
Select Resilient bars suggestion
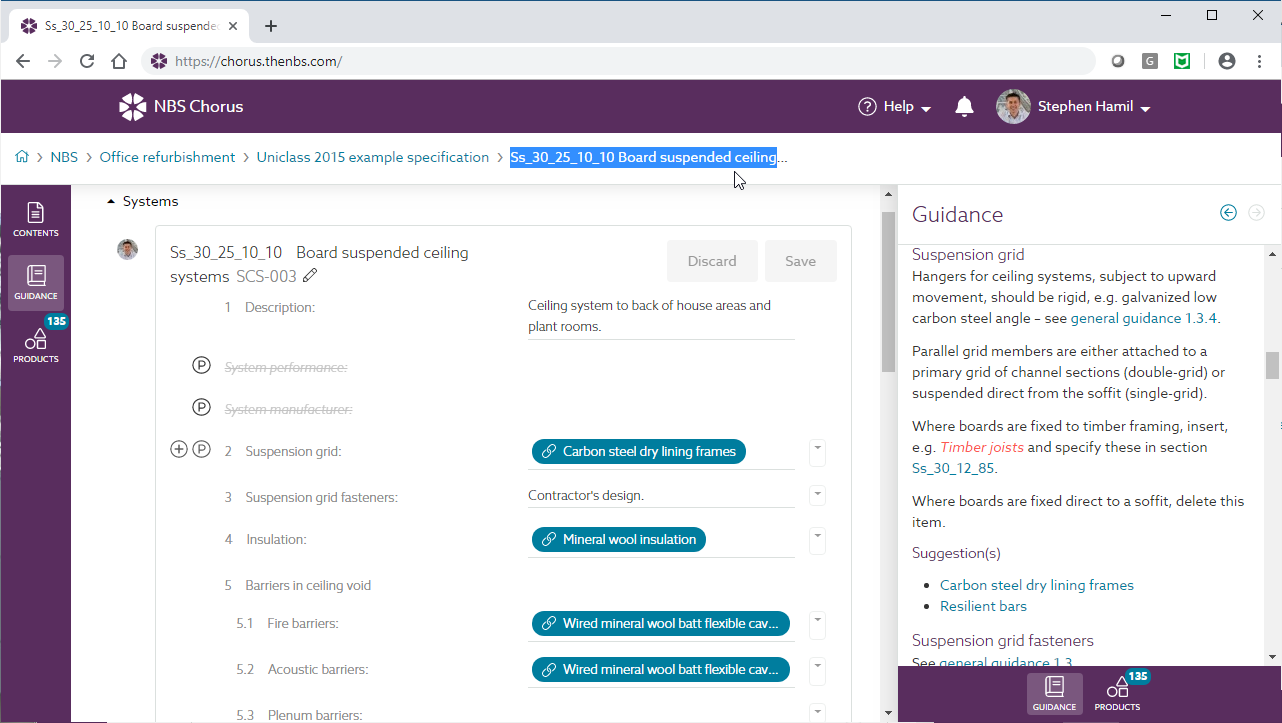(x=983, y=606)
